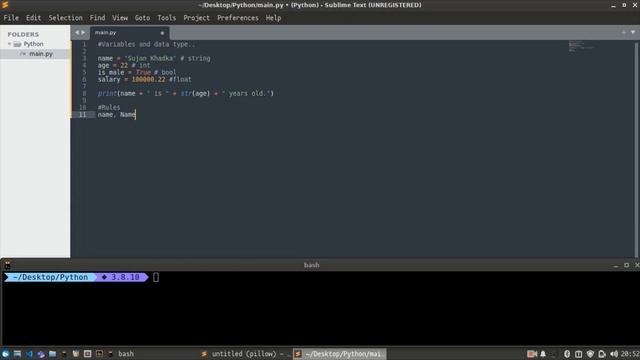This screenshot has width=640, height=360.
Task: Open the Find menu
Action: (98, 18)
